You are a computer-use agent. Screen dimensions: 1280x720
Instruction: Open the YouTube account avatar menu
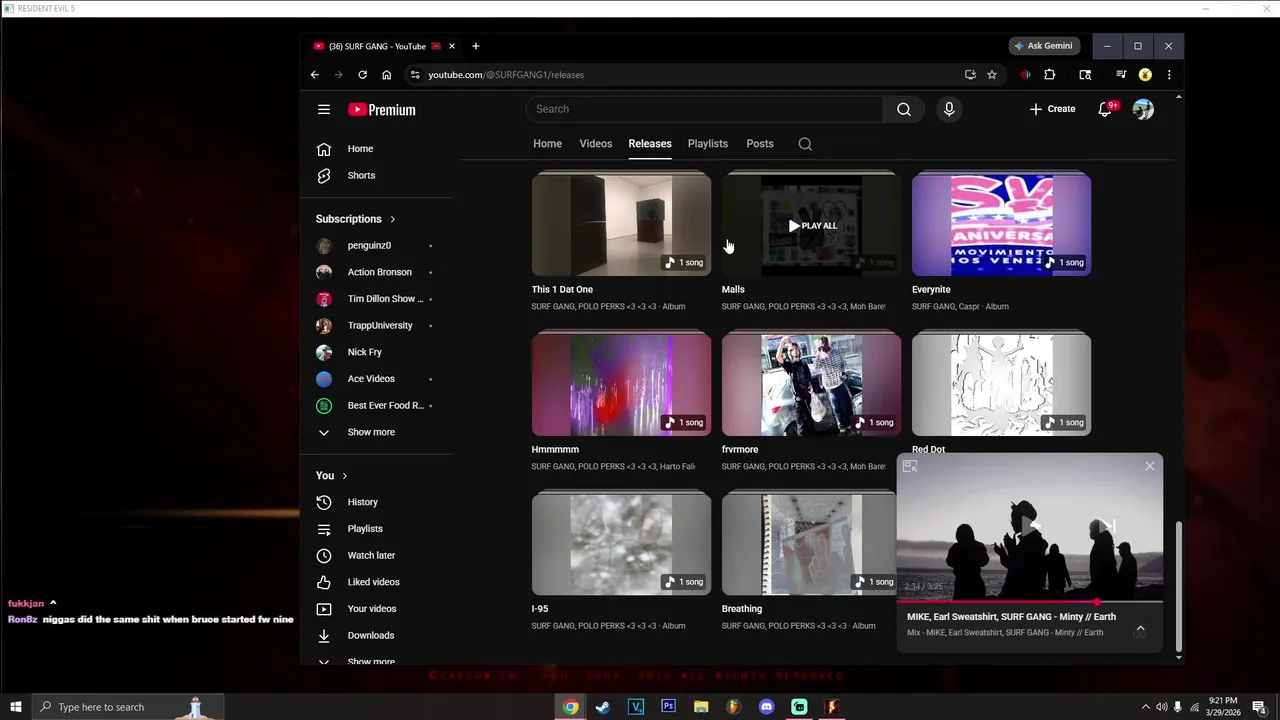point(1143,109)
